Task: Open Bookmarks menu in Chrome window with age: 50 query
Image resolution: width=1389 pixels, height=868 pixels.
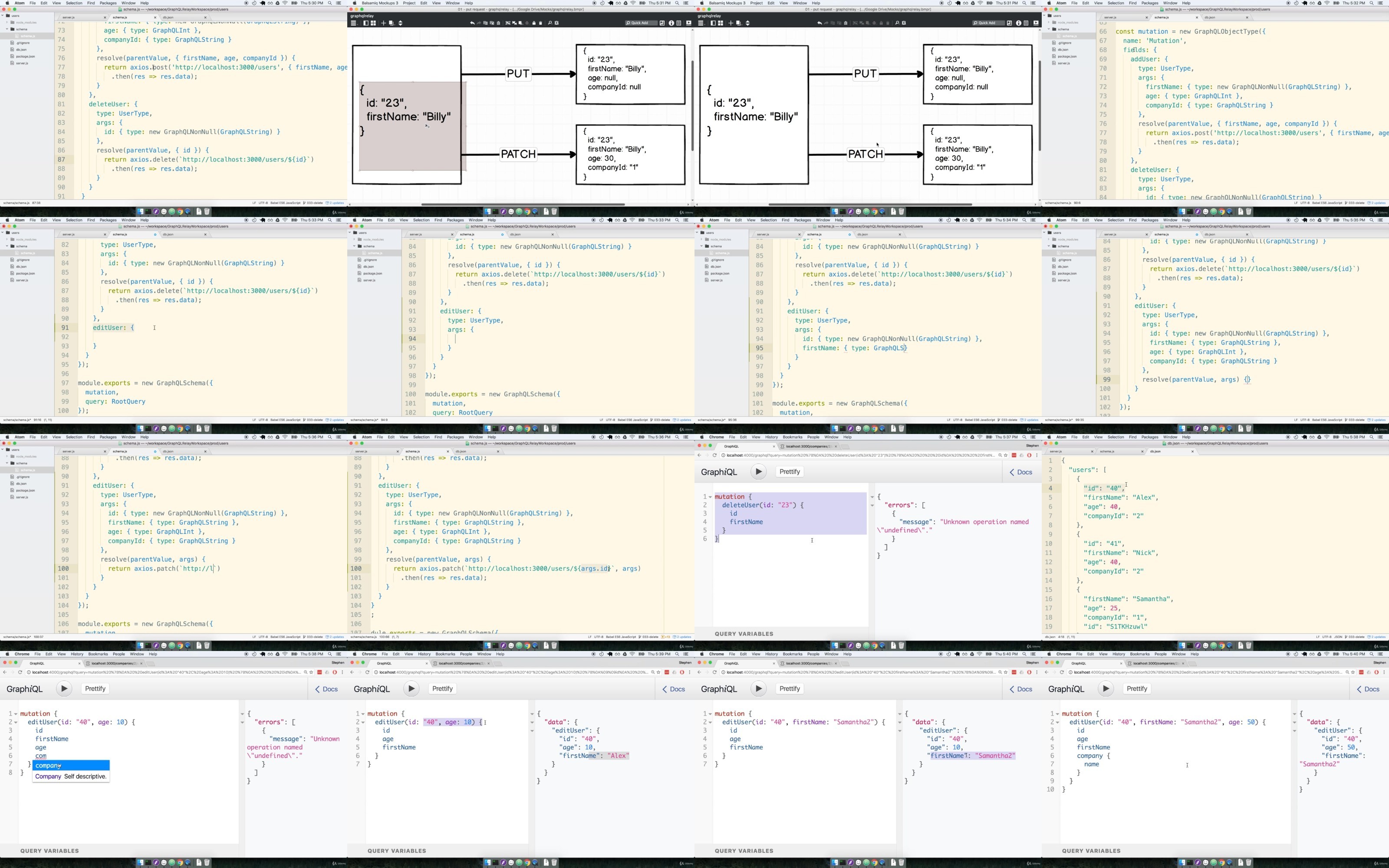Action: 1139,654
